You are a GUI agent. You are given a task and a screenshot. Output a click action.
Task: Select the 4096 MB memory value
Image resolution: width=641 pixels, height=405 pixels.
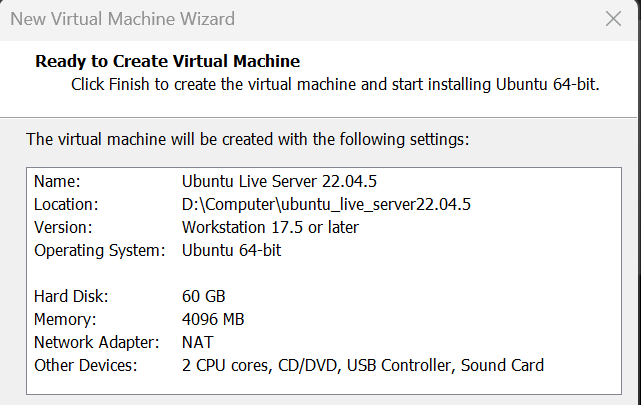point(213,320)
